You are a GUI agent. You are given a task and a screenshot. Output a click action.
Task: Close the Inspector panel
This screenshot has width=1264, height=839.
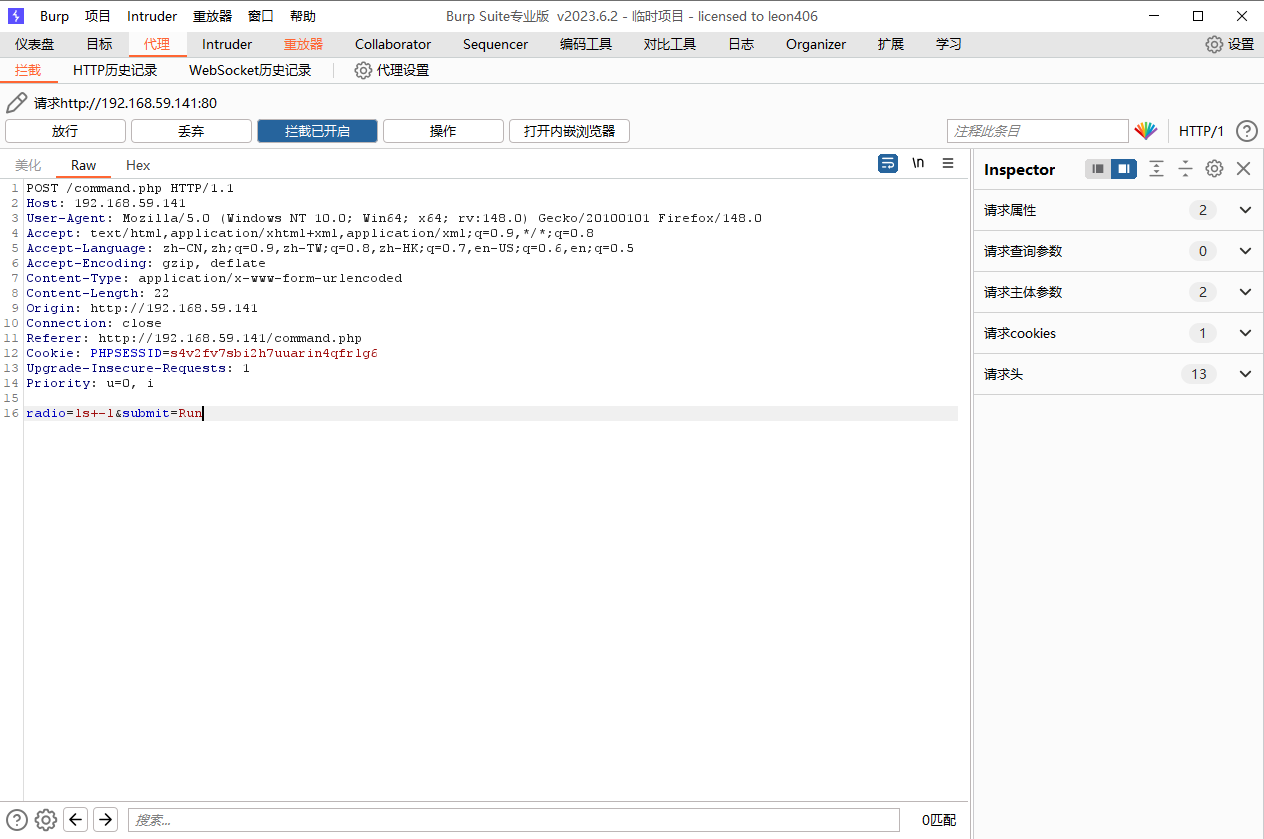point(1243,169)
